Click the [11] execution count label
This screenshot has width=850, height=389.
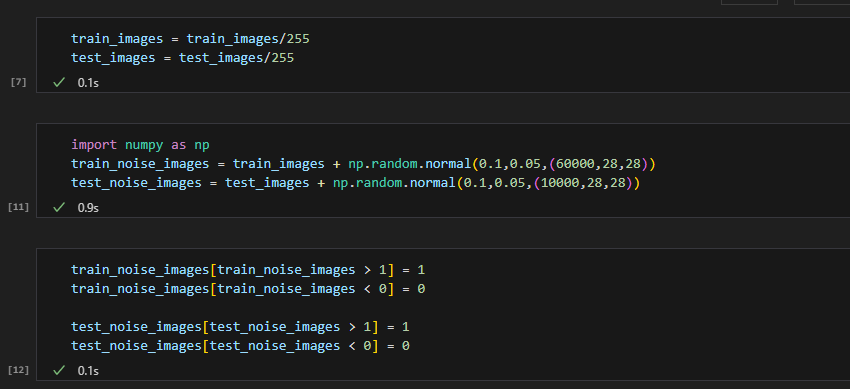pyautogui.click(x=18, y=208)
